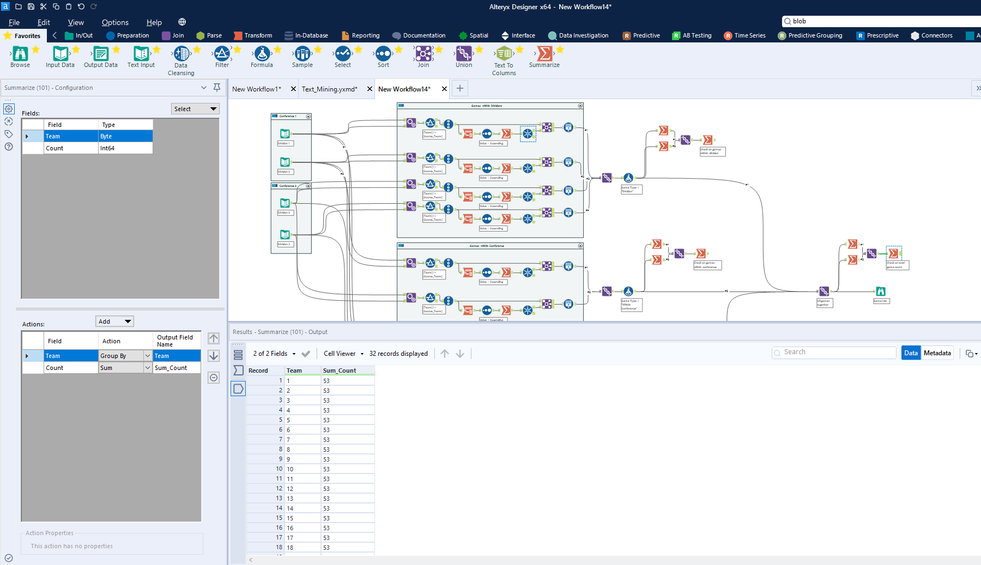The height and width of the screenshot is (565, 981).
Task: Show output anchor data in Results
Action: [x=238, y=389]
